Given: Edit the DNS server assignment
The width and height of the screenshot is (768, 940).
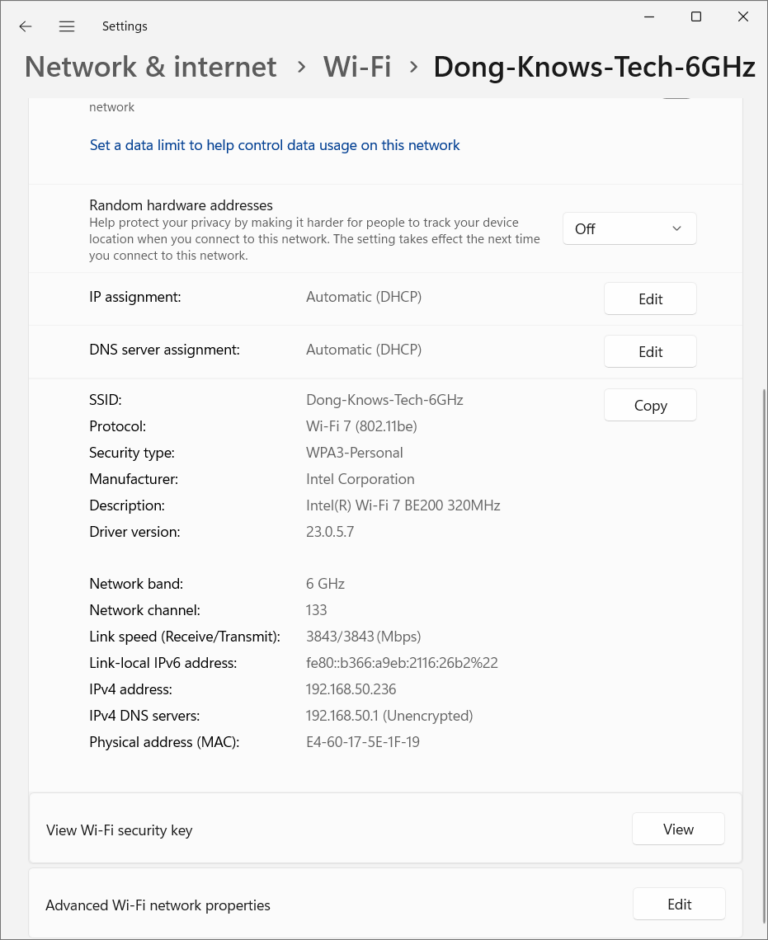Looking at the screenshot, I should click(x=650, y=352).
